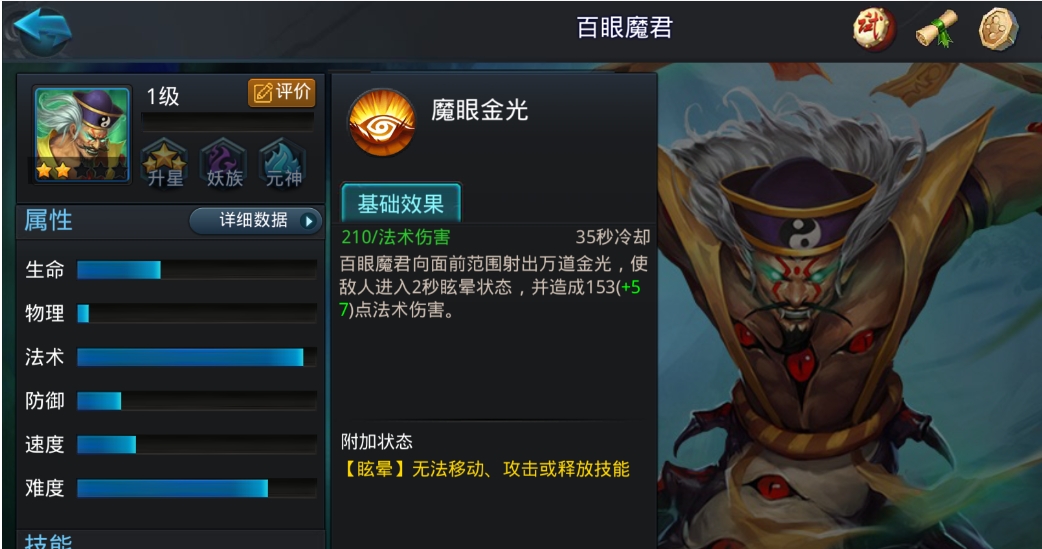
Task: Click the 生命 health attribute bar
Action: pos(197,270)
